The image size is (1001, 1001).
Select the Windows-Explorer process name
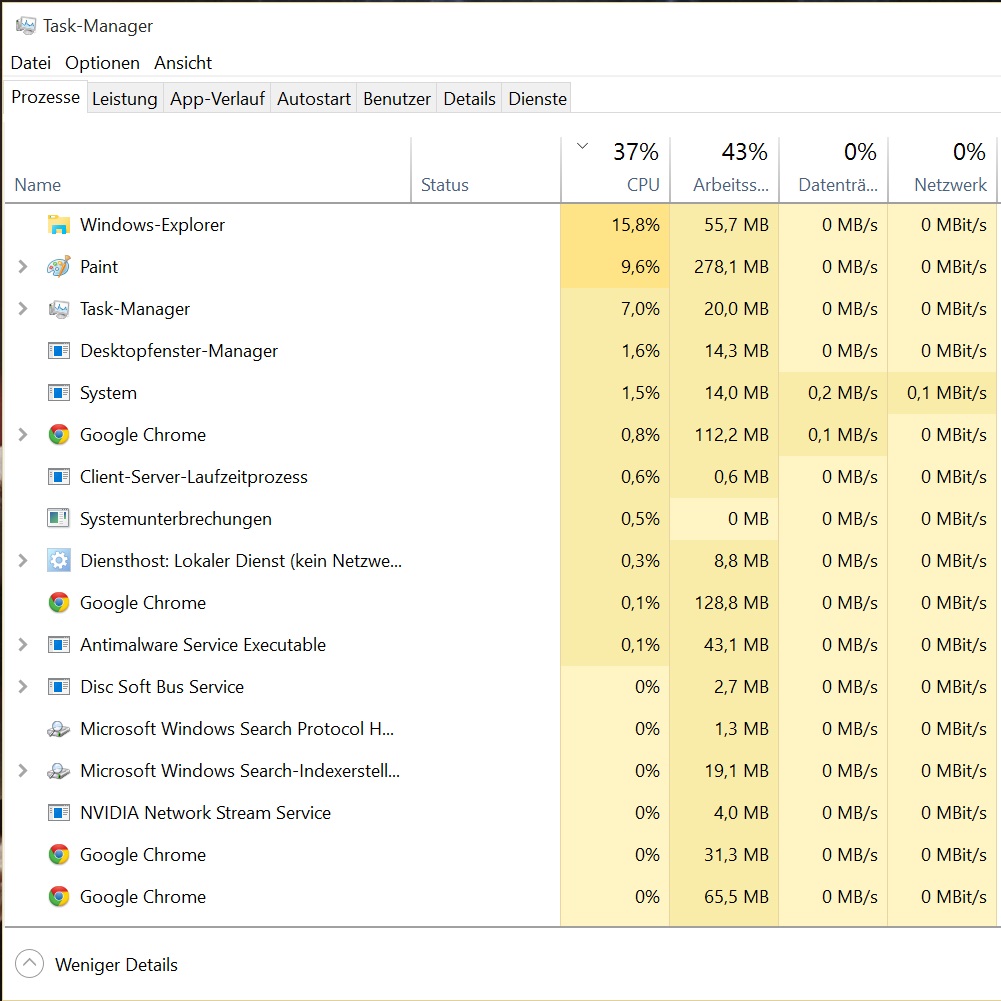coord(152,225)
